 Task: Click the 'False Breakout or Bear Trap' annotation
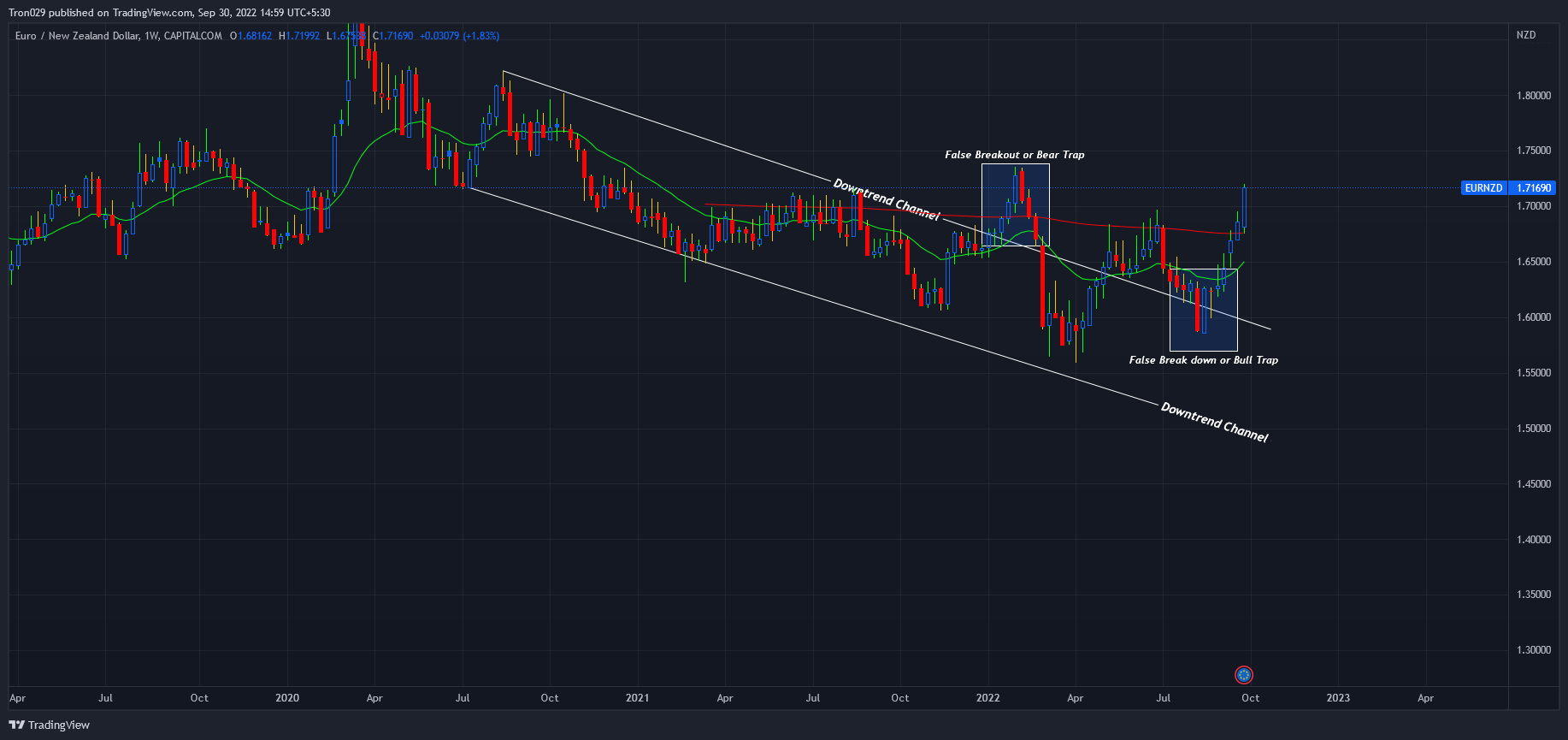pyautogui.click(x=1014, y=155)
